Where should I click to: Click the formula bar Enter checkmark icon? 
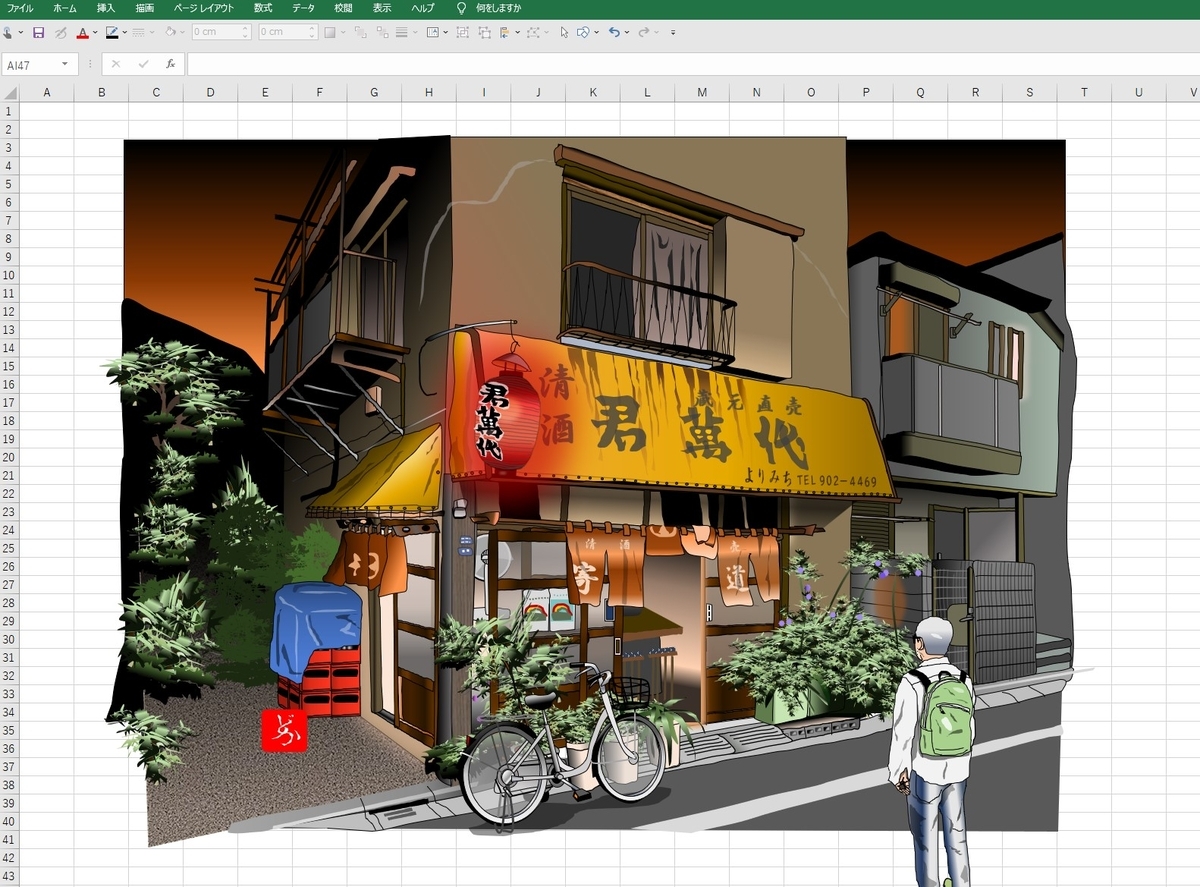point(143,64)
